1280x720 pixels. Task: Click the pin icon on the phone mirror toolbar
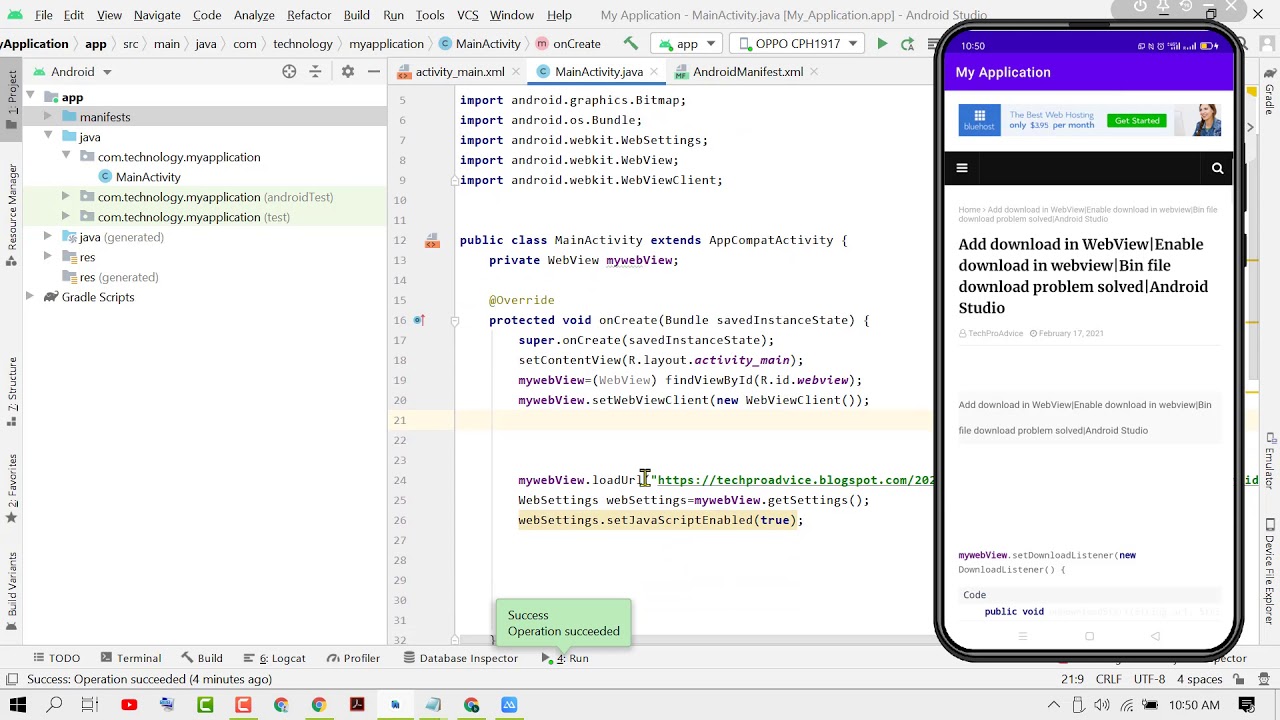[1163, 7]
